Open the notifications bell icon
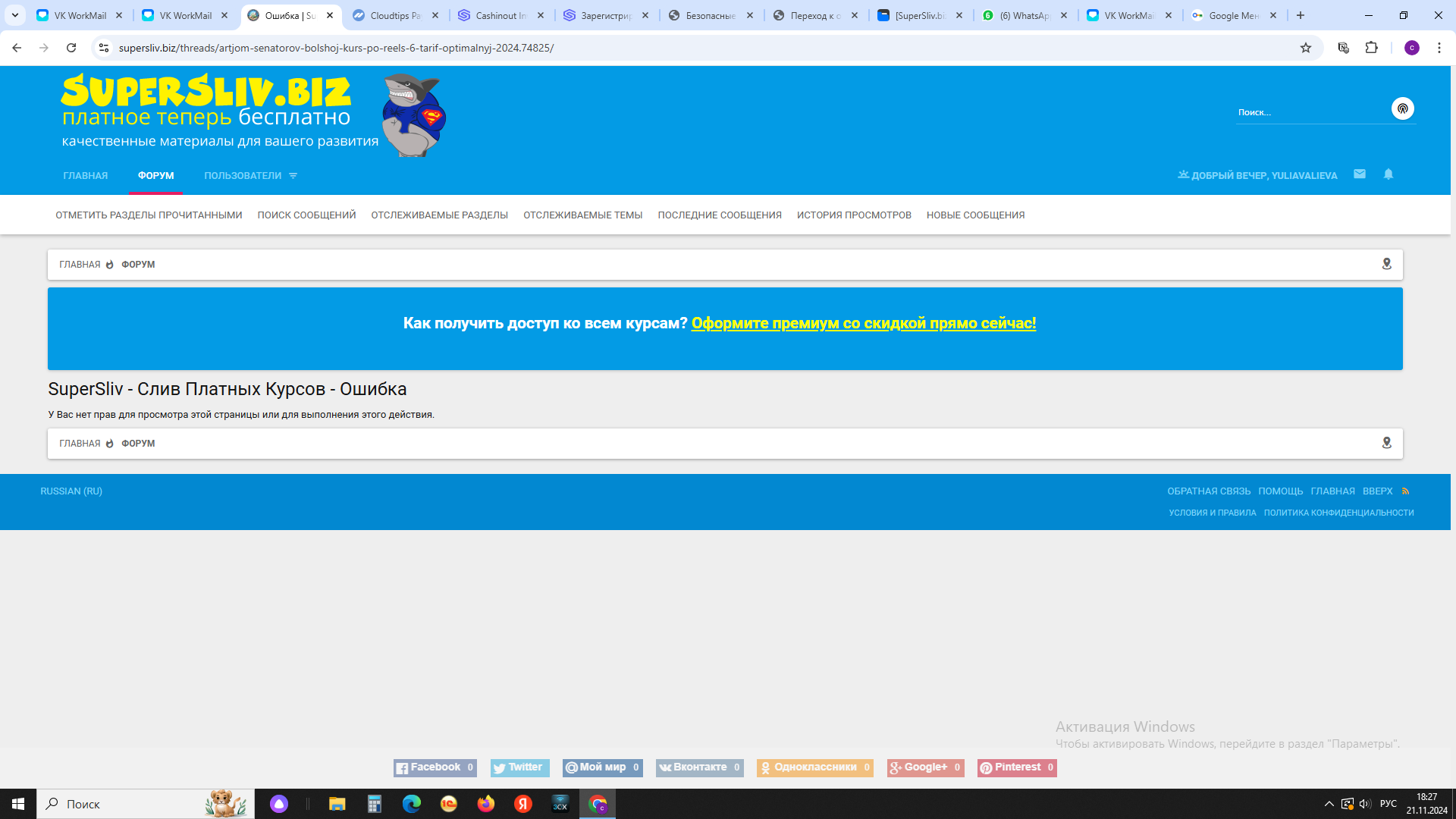The image size is (1456, 819). click(x=1389, y=174)
